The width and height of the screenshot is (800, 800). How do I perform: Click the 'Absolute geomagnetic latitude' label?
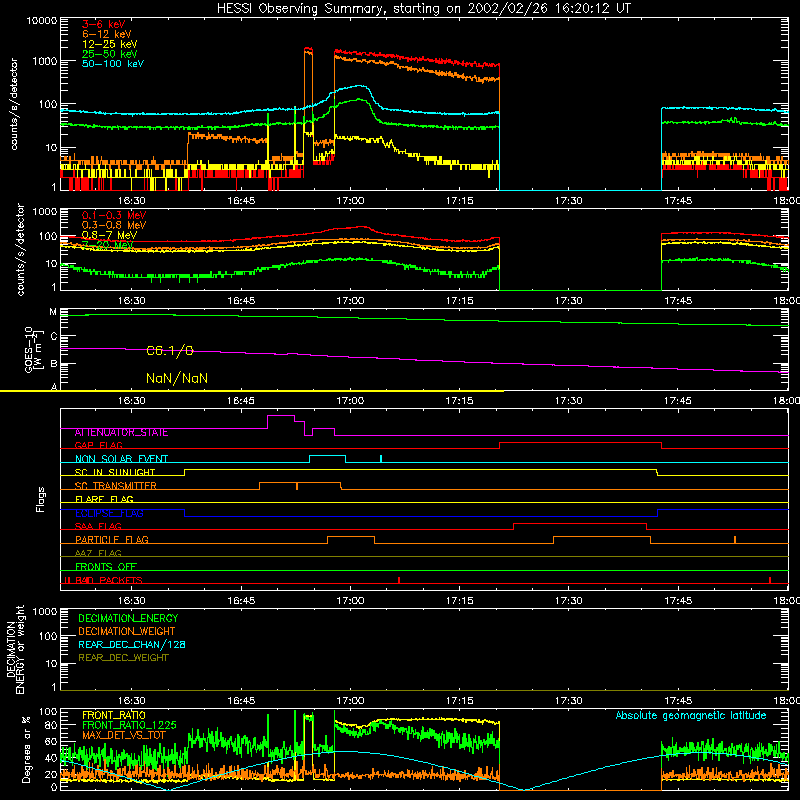tap(691, 716)
